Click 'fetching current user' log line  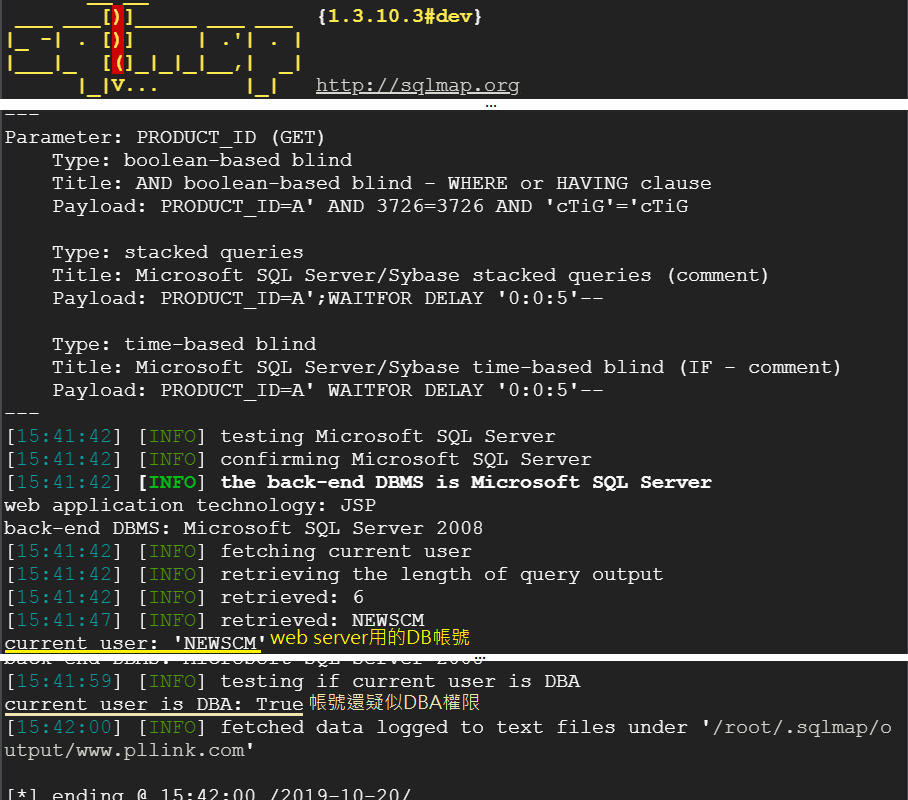point(239,551)
